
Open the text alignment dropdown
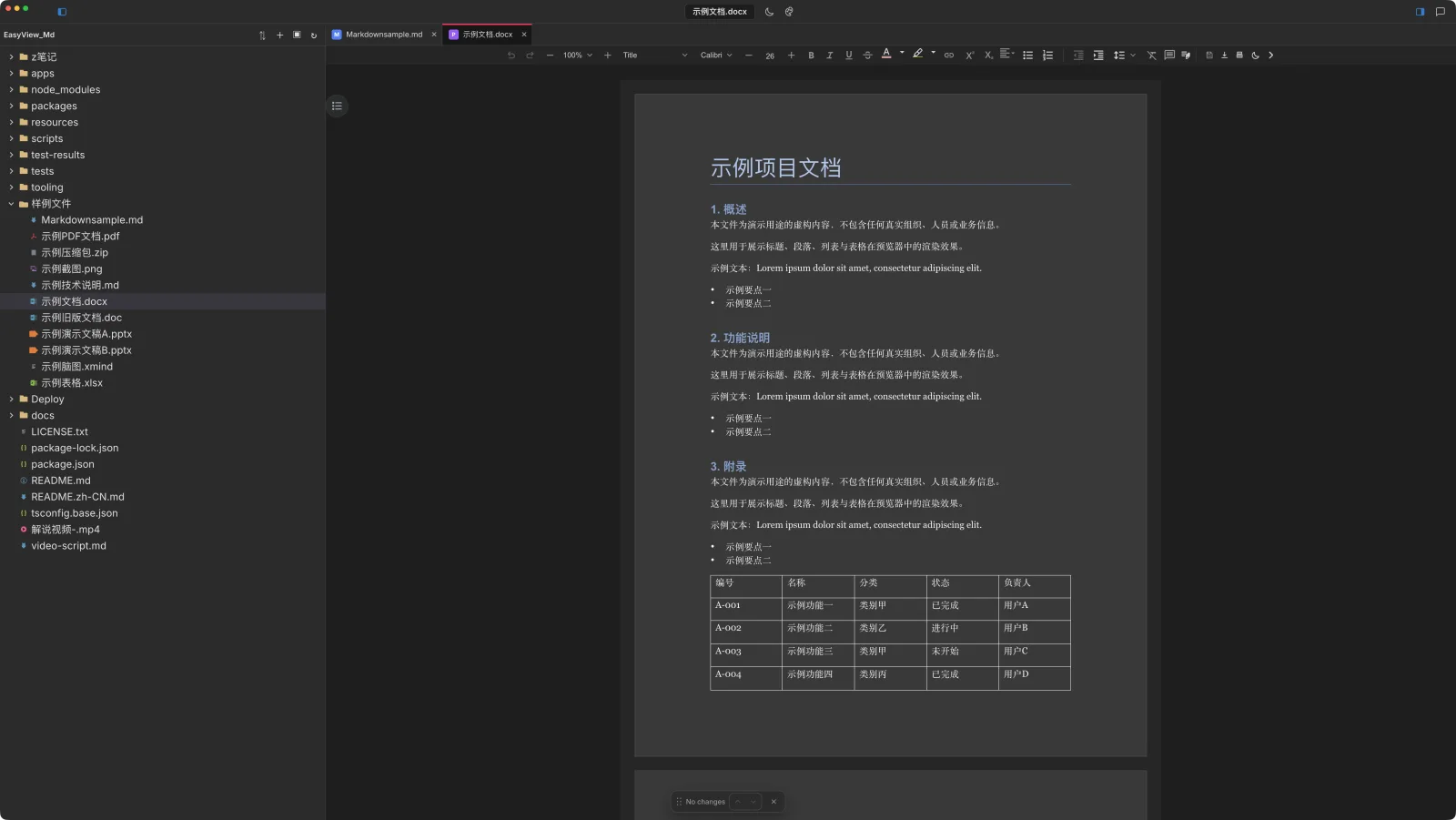pyautogui.click(x=1006, y=54)
